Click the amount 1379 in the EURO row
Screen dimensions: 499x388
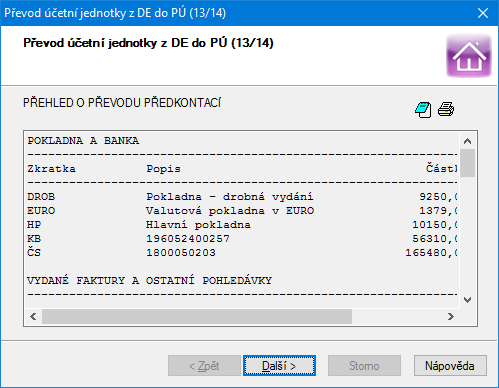438,211
